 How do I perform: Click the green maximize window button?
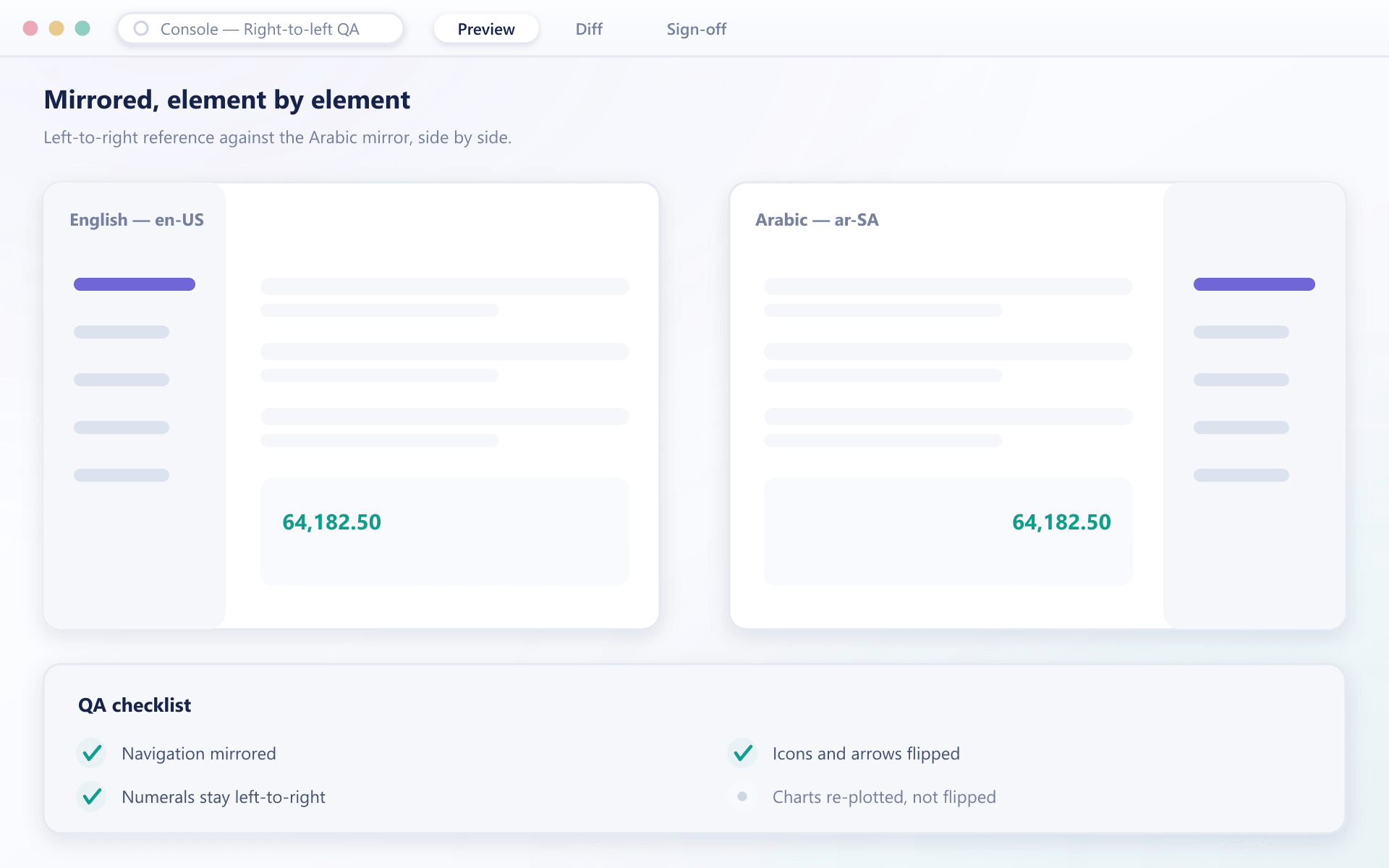point(82,28)
